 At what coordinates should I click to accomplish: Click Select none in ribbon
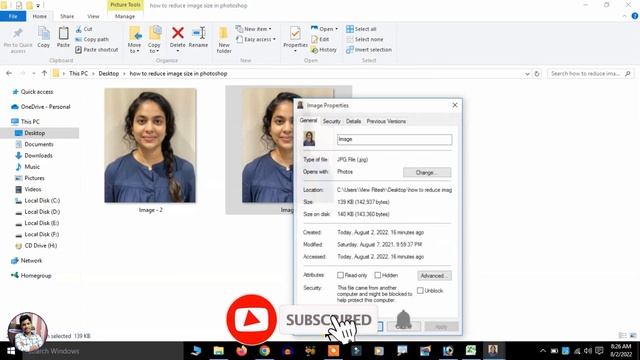click(x=365, y=39)
